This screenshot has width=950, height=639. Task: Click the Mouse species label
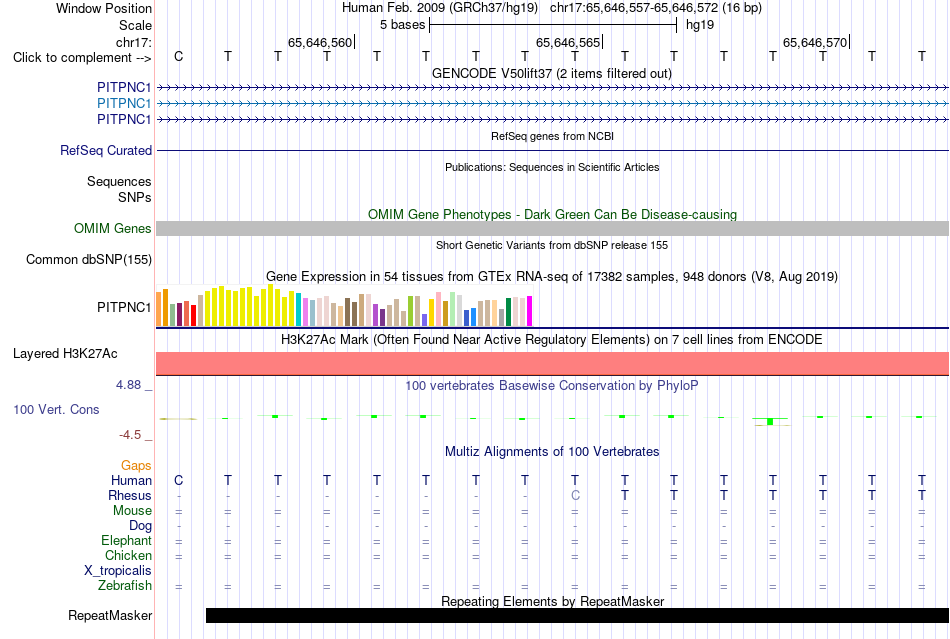tap(132, 511)
